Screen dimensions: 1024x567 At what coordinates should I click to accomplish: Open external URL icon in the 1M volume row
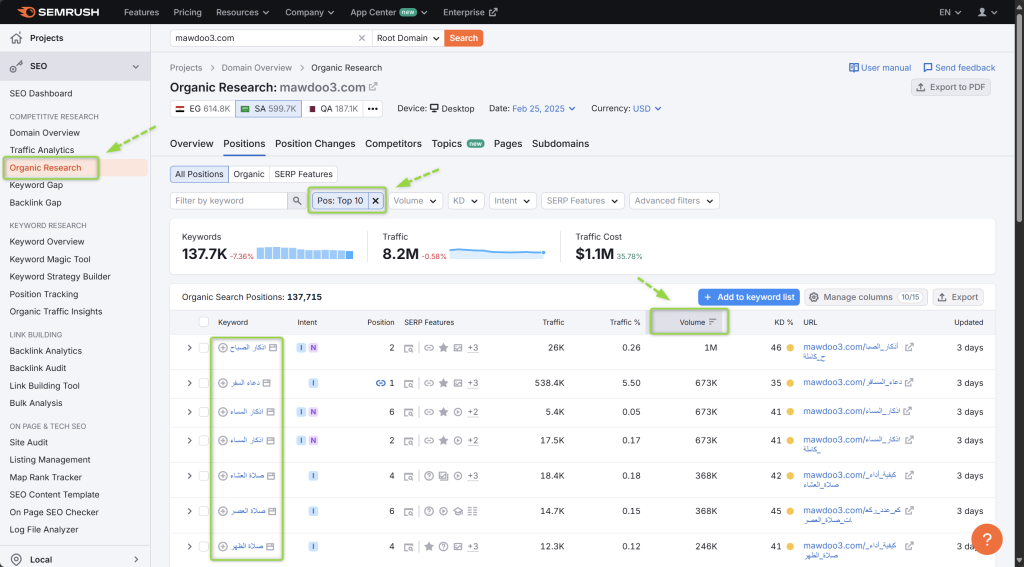[909, 347]
